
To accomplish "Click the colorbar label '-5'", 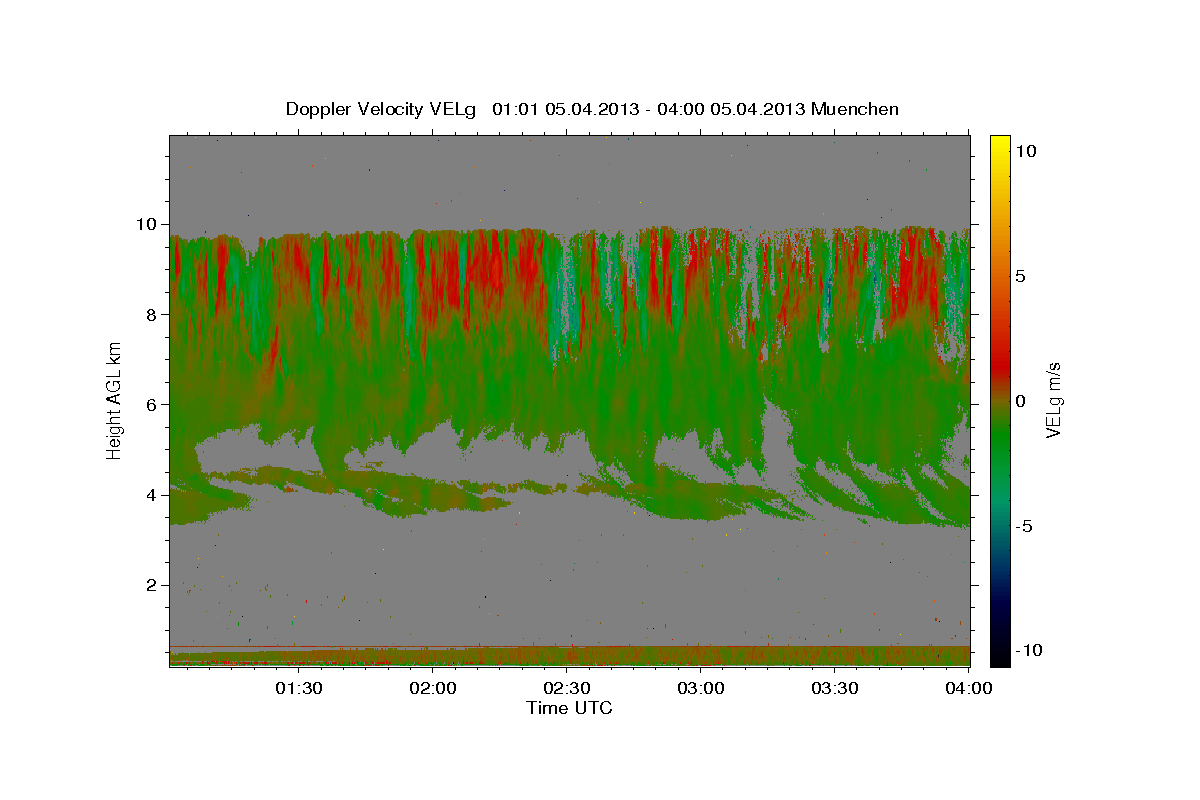I will (x=1026, y=526).
